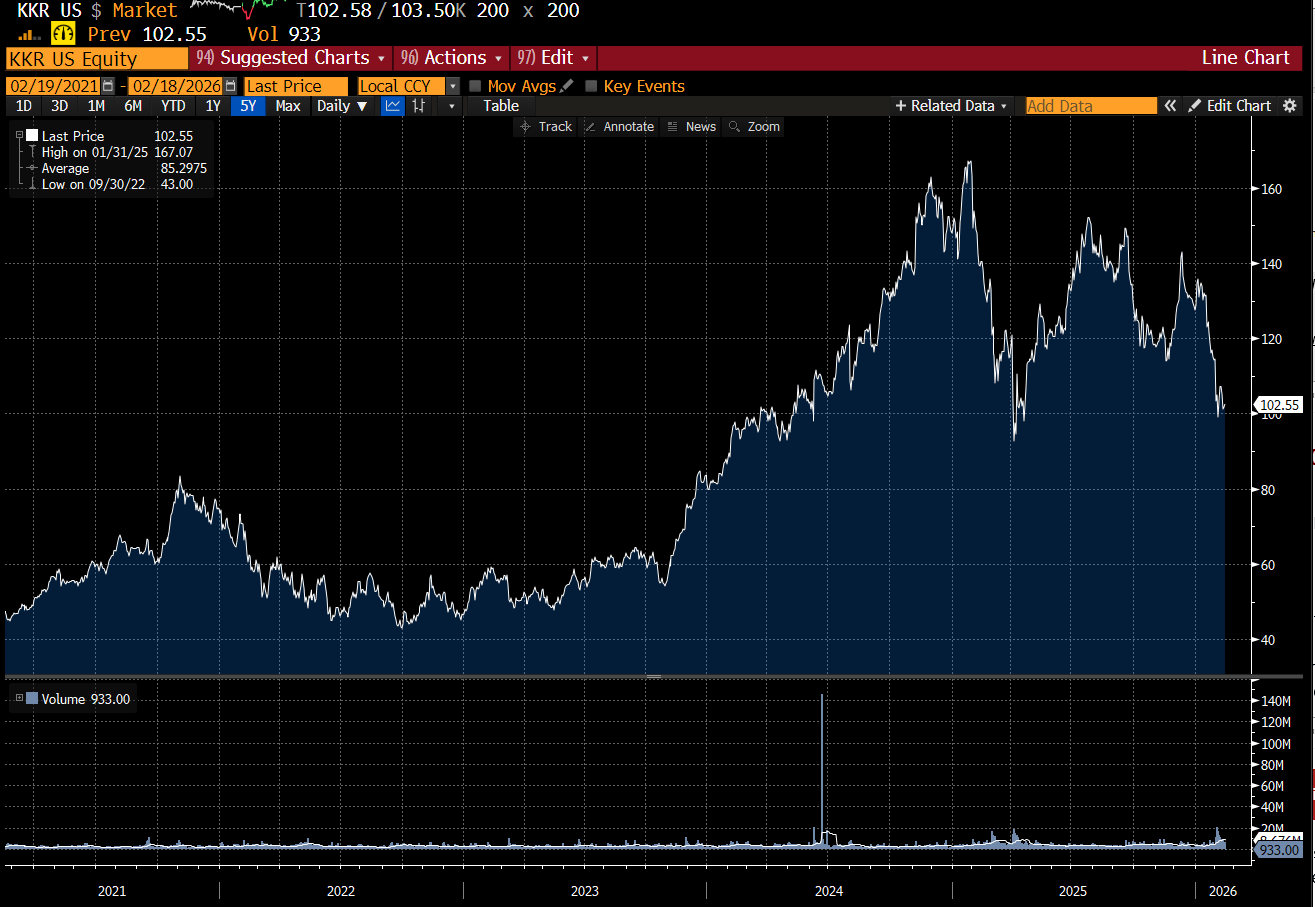The image size is (1315, 907).
Task: Activate the Annotate tool
Action: (x=619, y=127)
